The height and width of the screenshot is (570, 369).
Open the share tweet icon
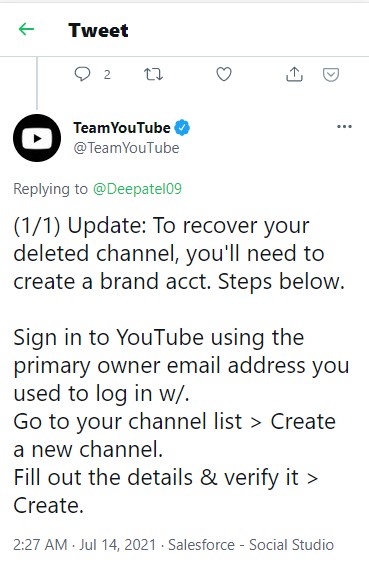[294, 74]
